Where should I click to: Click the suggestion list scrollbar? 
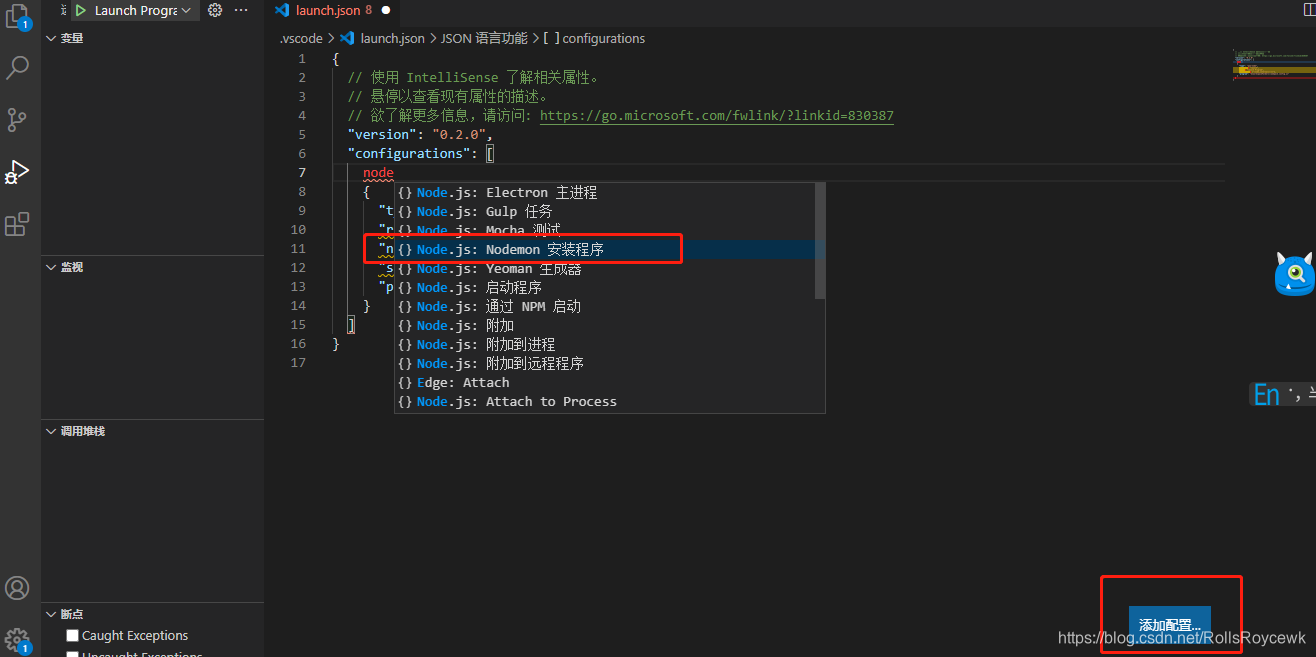point(820,240)
